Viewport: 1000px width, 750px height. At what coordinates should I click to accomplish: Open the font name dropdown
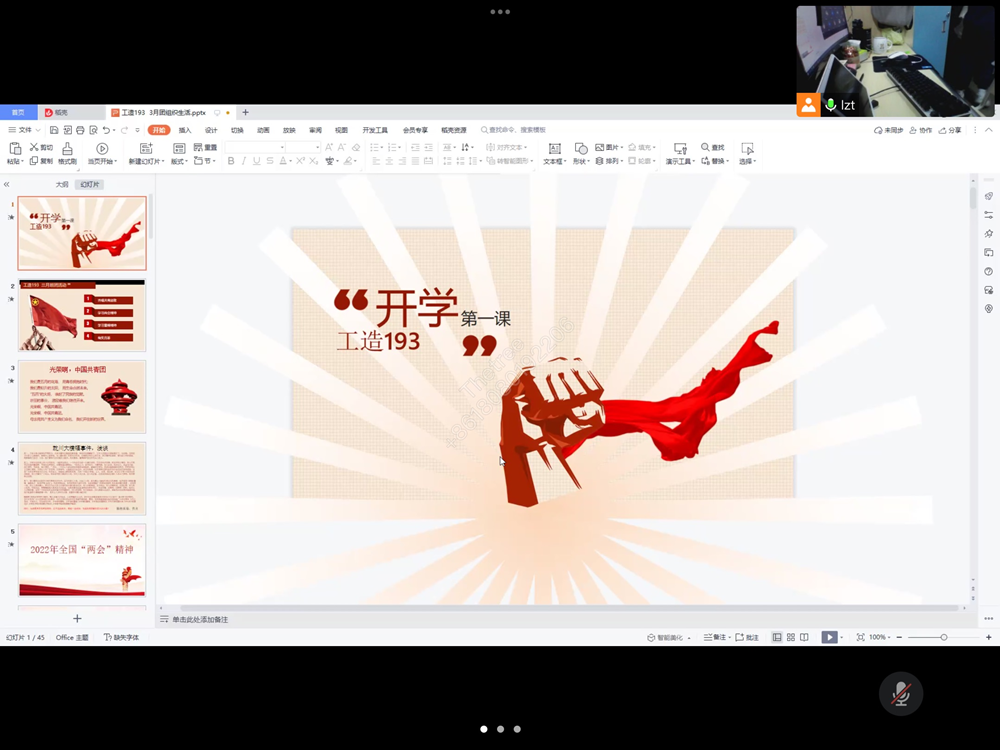pos(282,147)
